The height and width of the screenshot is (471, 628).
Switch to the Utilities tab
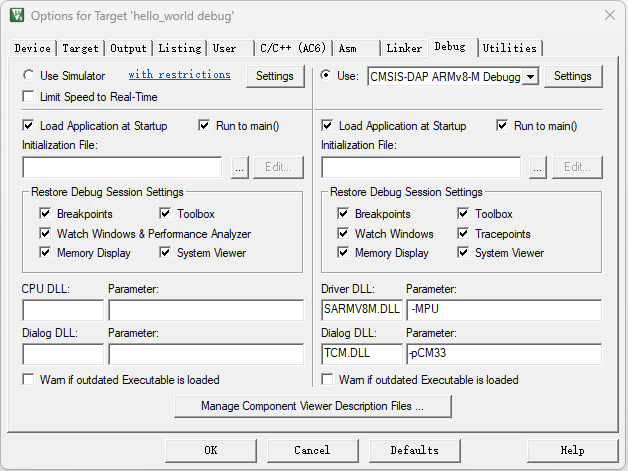(x=510, y=48)
